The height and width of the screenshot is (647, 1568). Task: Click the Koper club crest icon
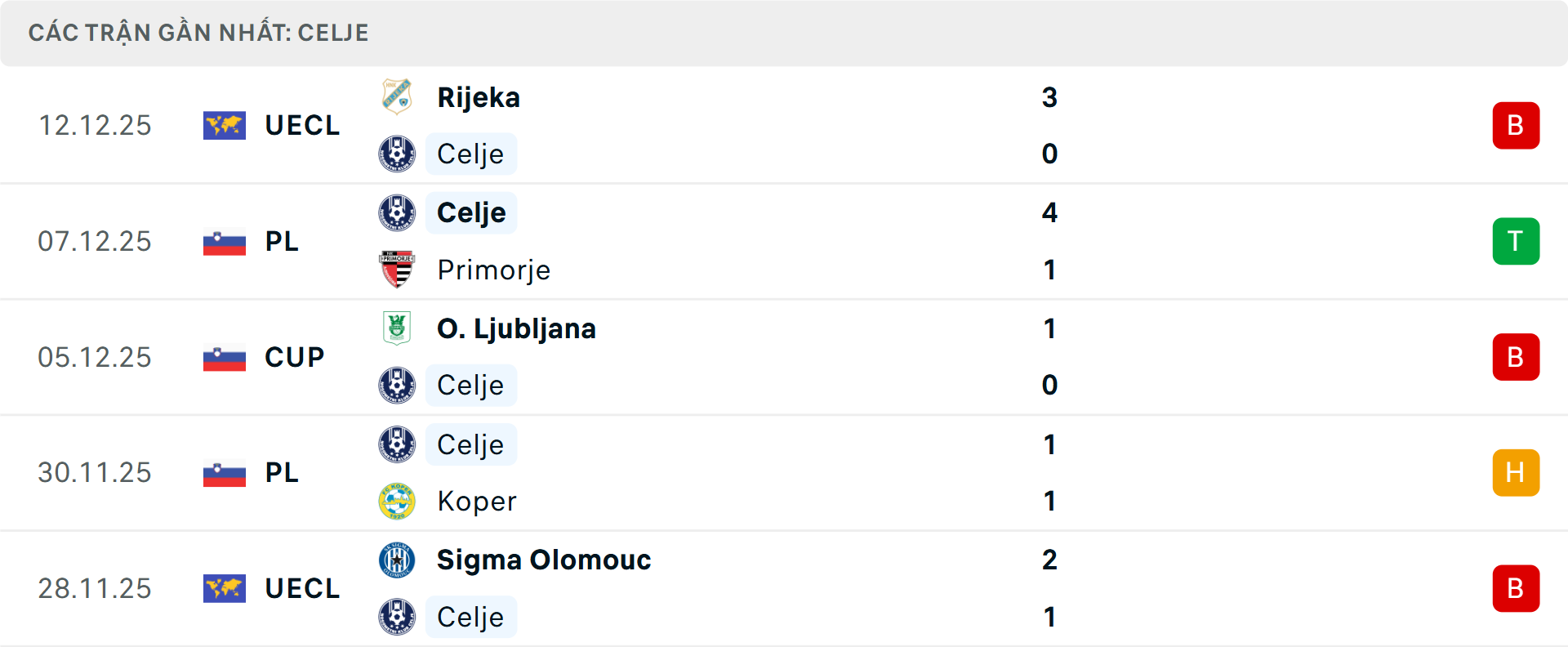point(397,501)
